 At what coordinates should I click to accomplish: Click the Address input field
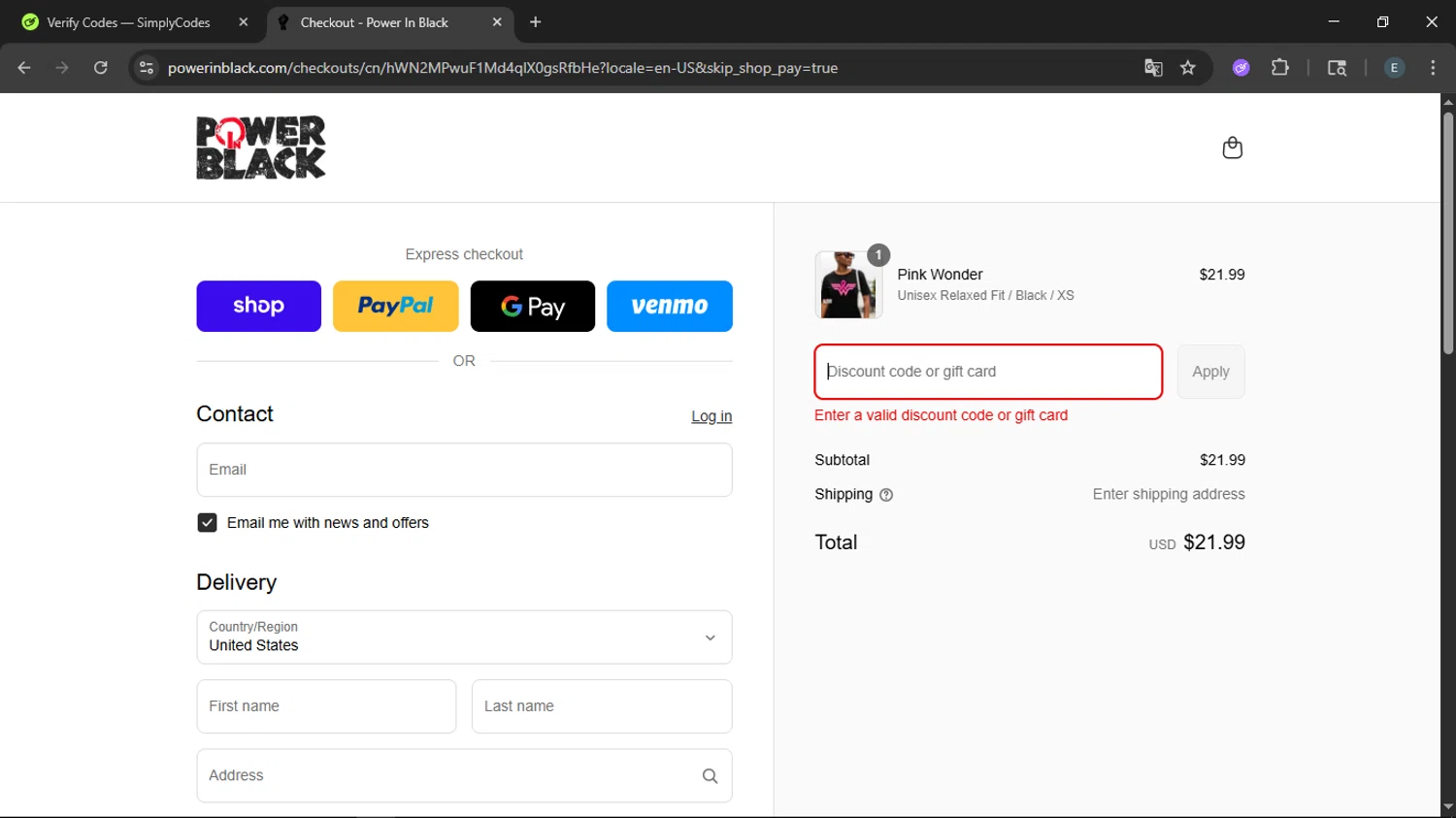click(464, 776)
